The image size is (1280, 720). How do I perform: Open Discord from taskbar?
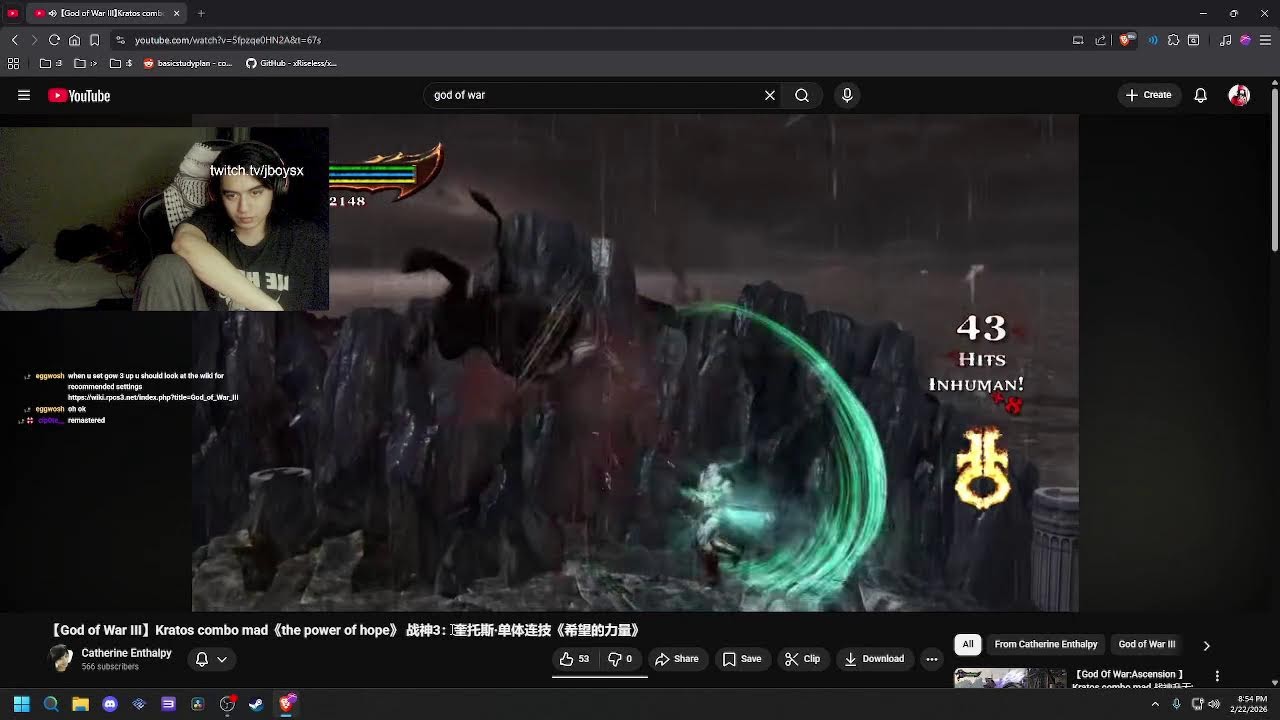click(x=110, y=704)
